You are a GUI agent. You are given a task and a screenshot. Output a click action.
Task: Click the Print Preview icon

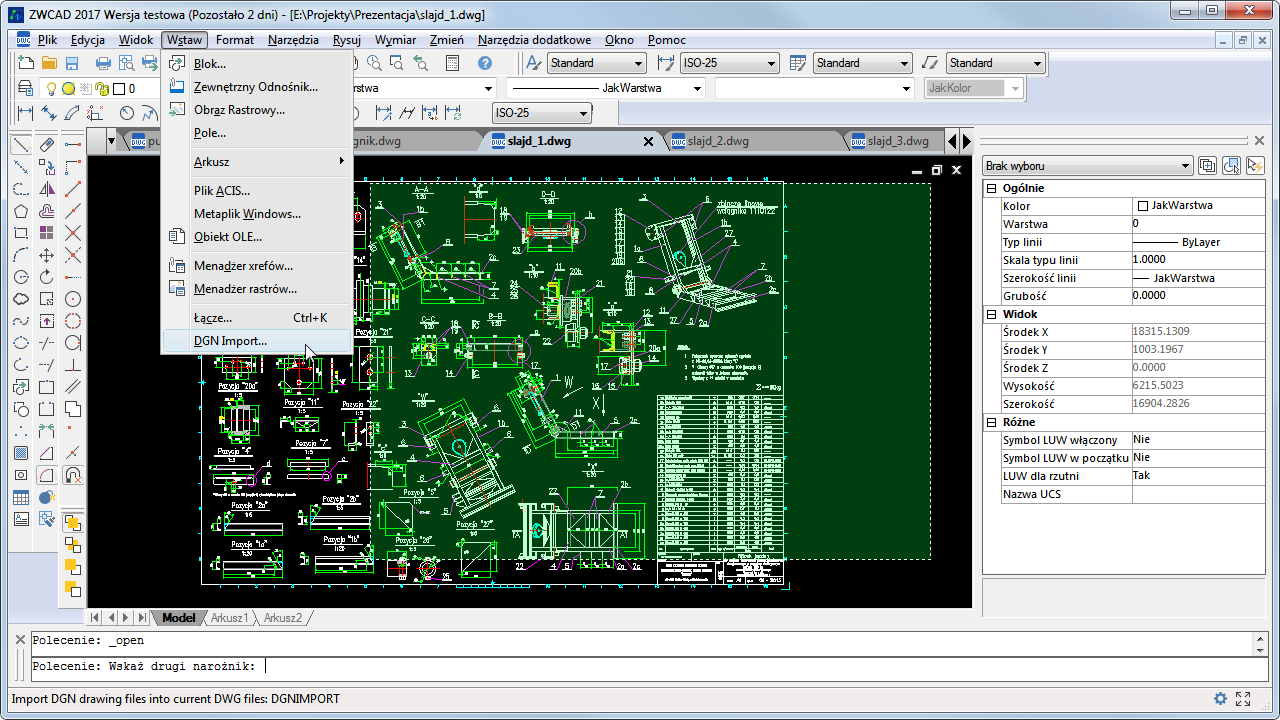(x=125, y=63)
